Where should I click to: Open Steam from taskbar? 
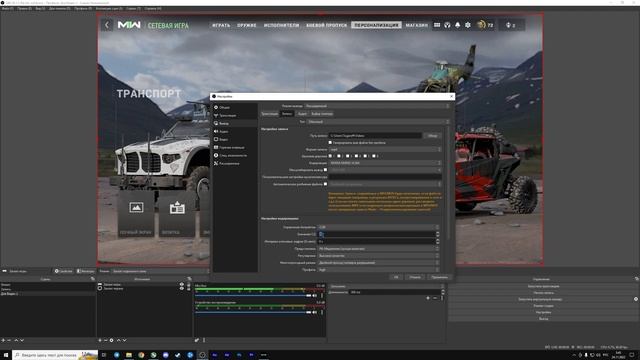[x=178, y=355]
